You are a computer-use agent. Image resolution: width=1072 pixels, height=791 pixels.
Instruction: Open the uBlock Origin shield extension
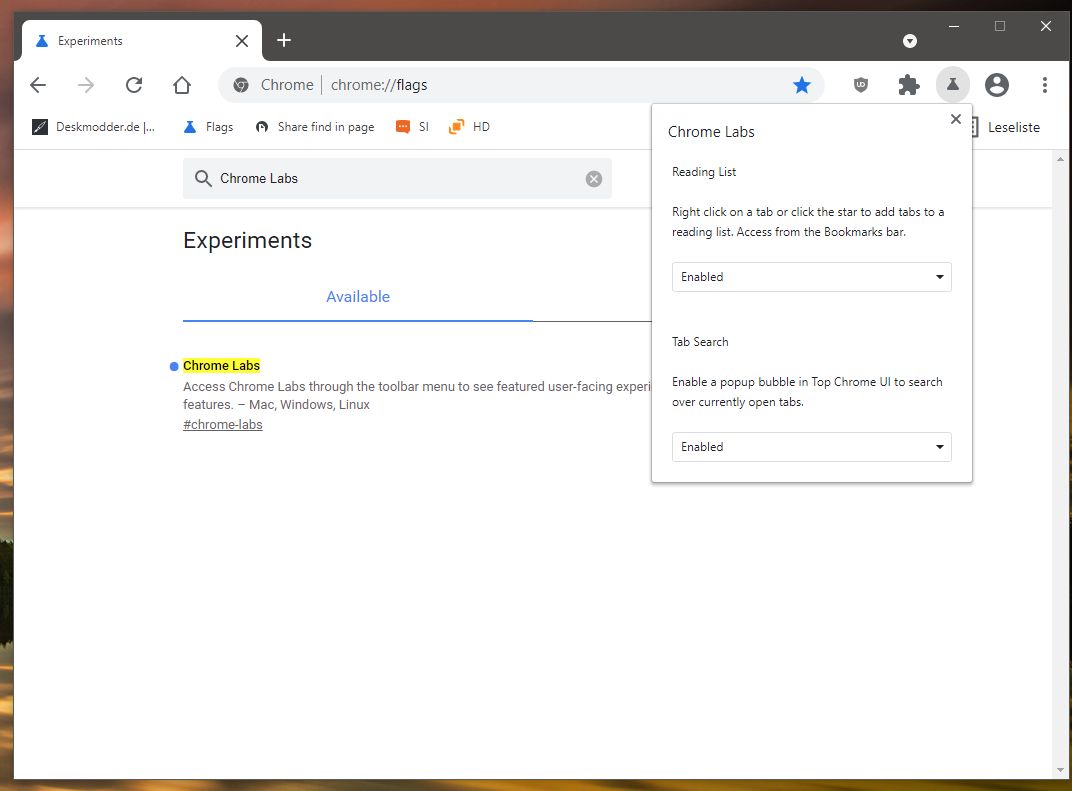click(861, 85)
